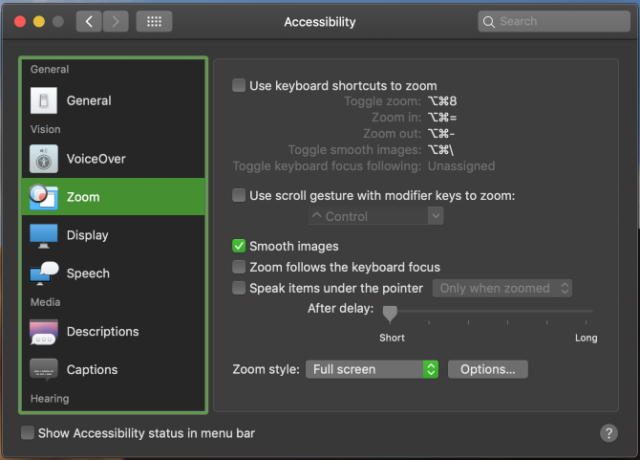Screen dimensions: 640x460
Task: Show all preferences grid icon
Action: point(154,21)
